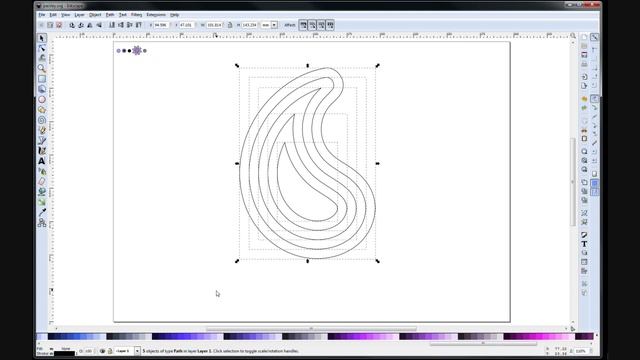This screenshot has height=360, width=640.
Task: Click the black stroke color swatch
Action: coord(64,353)
